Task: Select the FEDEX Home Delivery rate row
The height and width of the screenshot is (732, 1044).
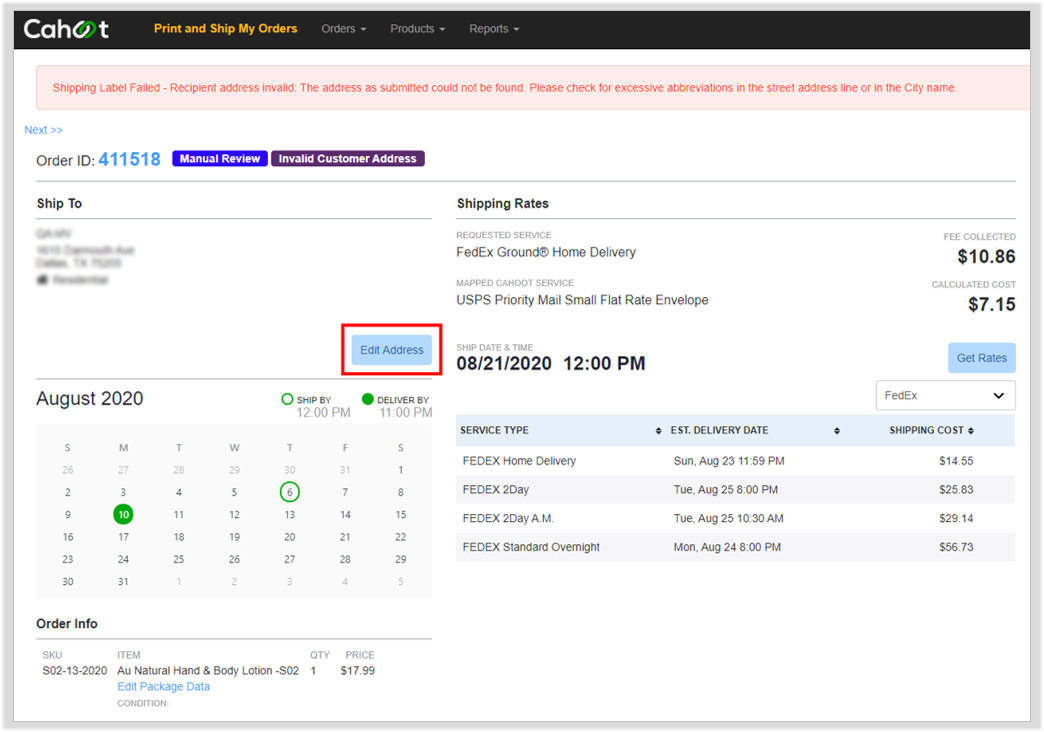Action: point(735,461)
